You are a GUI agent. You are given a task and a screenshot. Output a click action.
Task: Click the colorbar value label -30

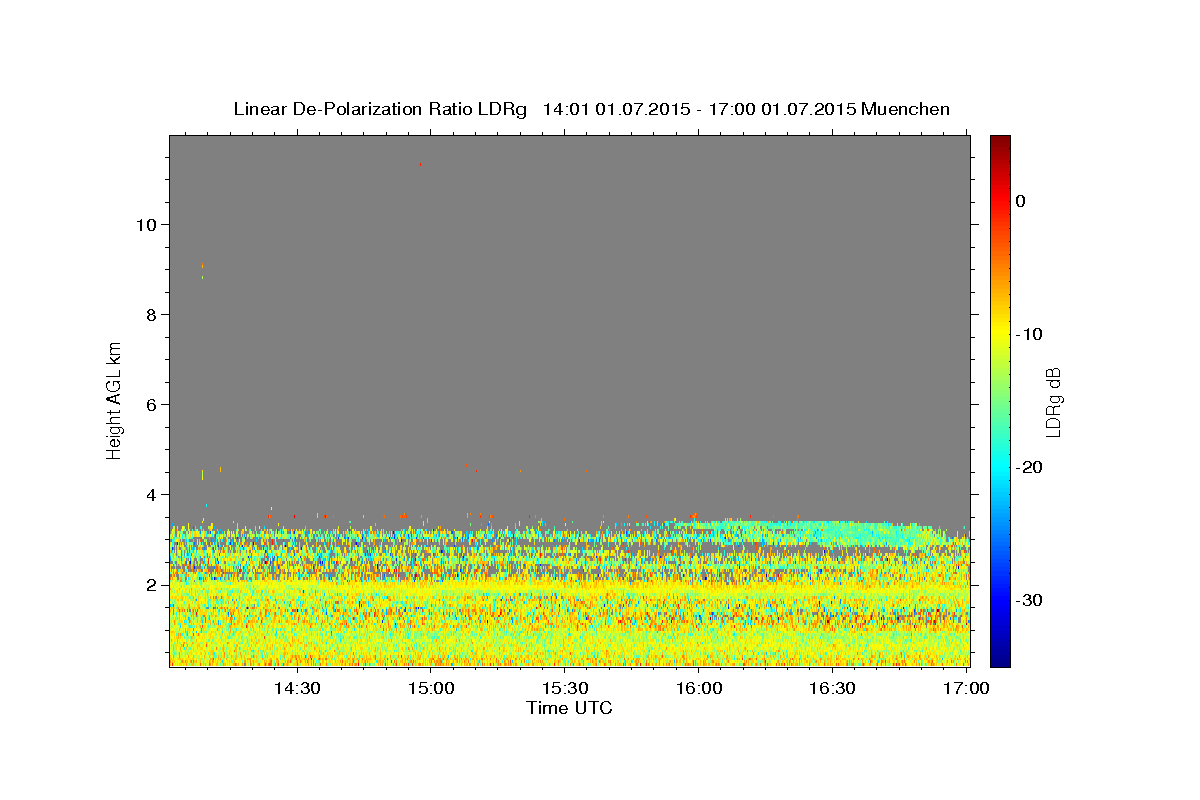click(x=1029, y=600)
